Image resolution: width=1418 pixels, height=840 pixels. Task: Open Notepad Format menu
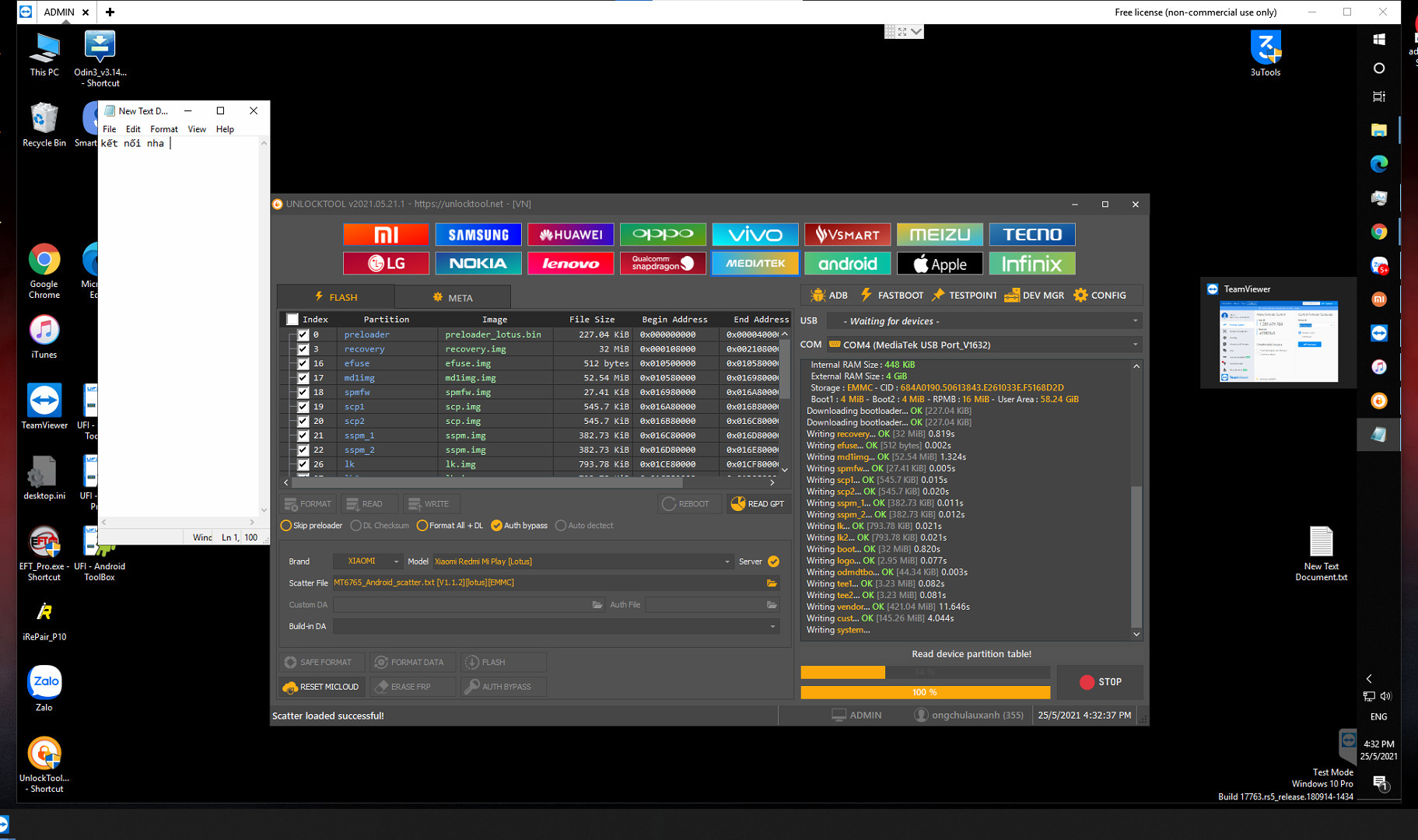coord(164,129)
